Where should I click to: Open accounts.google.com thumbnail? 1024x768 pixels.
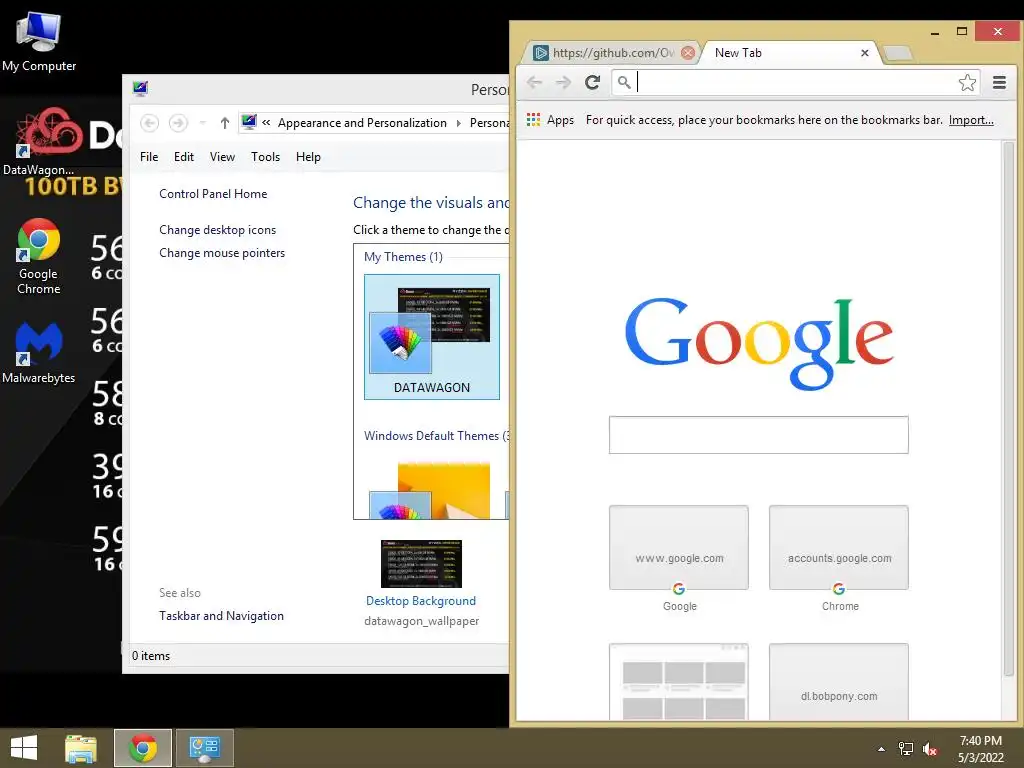[839, 547]
